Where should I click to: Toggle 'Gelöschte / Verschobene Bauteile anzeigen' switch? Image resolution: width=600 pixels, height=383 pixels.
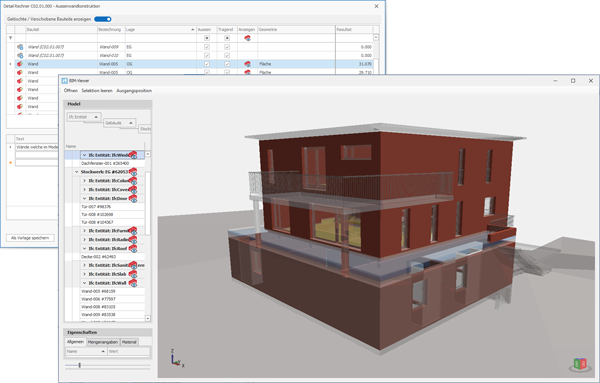(x=103, y=19)
